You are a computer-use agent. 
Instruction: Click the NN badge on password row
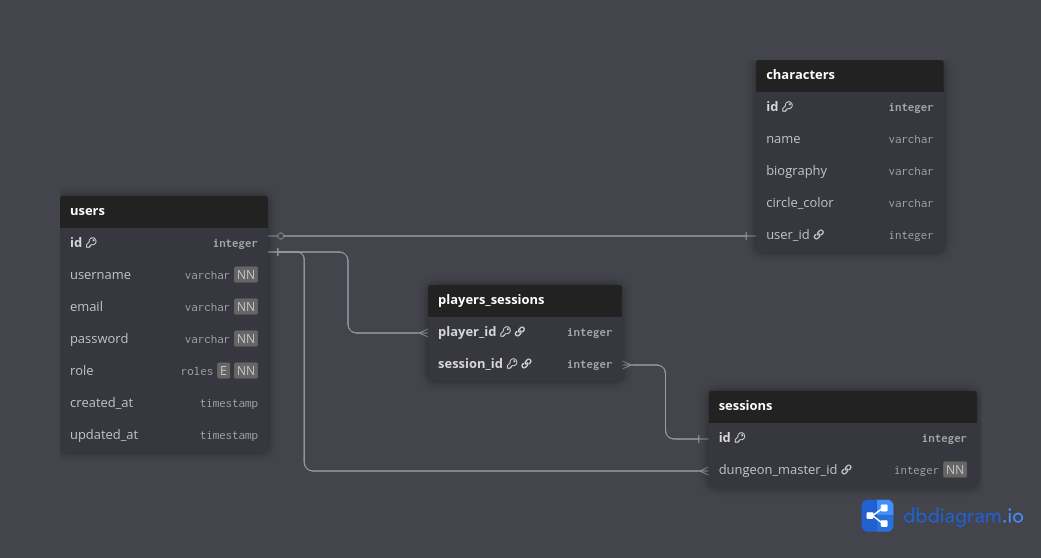coord(246,338)
